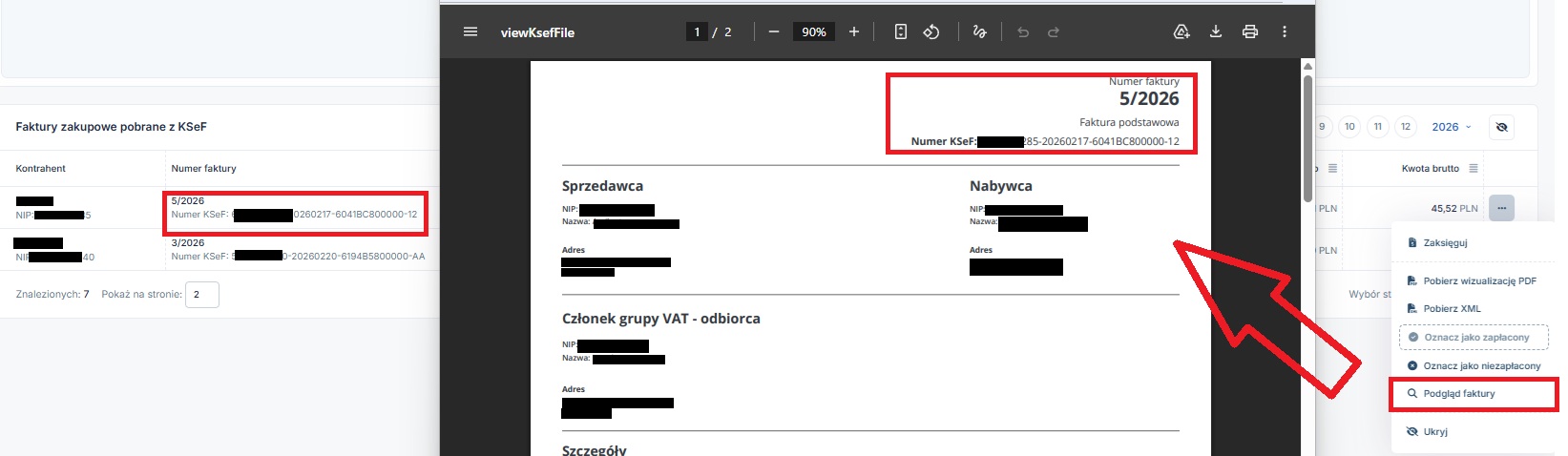Download the PDF file
This screenshot has width=1568, height=456.
click(x=1216, y=31)
